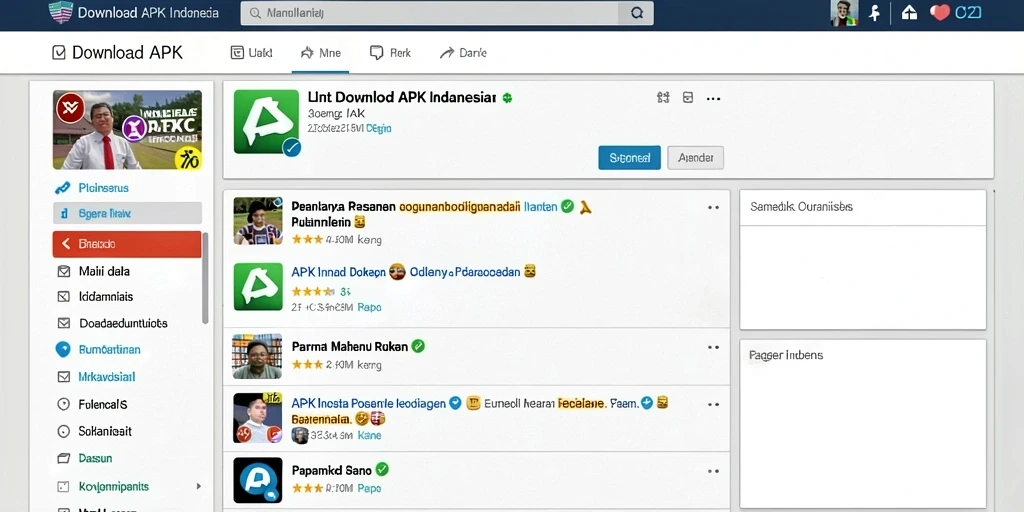
Task: Click the blue Sitoneal button
Action: [x=630, y=158]
